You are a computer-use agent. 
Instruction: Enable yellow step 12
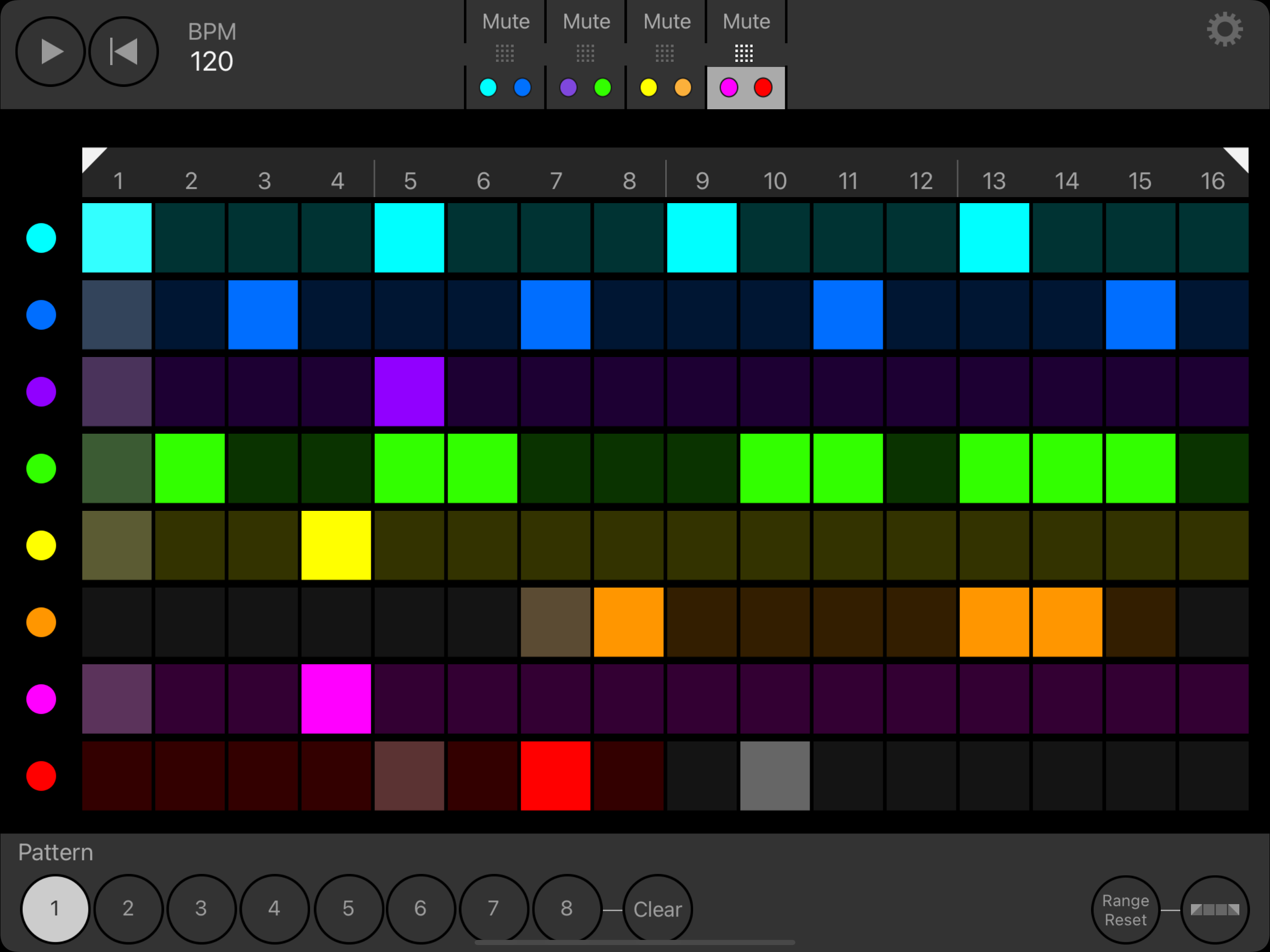(921, 545)
